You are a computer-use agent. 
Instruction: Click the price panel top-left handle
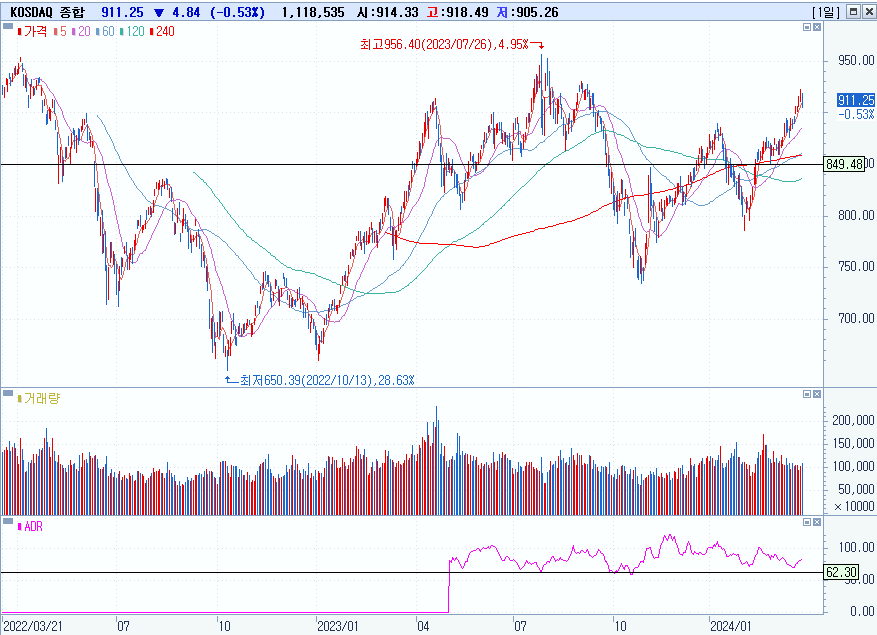[x=8, y=26]
